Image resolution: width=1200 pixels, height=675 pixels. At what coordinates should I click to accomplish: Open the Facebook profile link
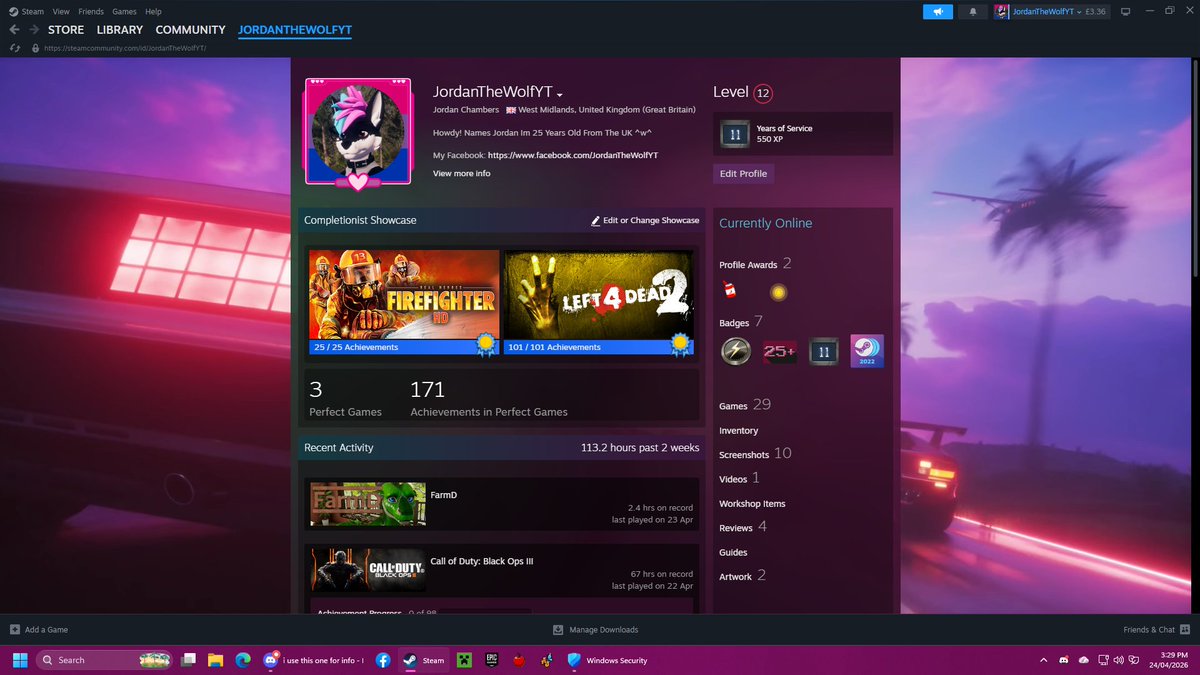click(573, 155)
